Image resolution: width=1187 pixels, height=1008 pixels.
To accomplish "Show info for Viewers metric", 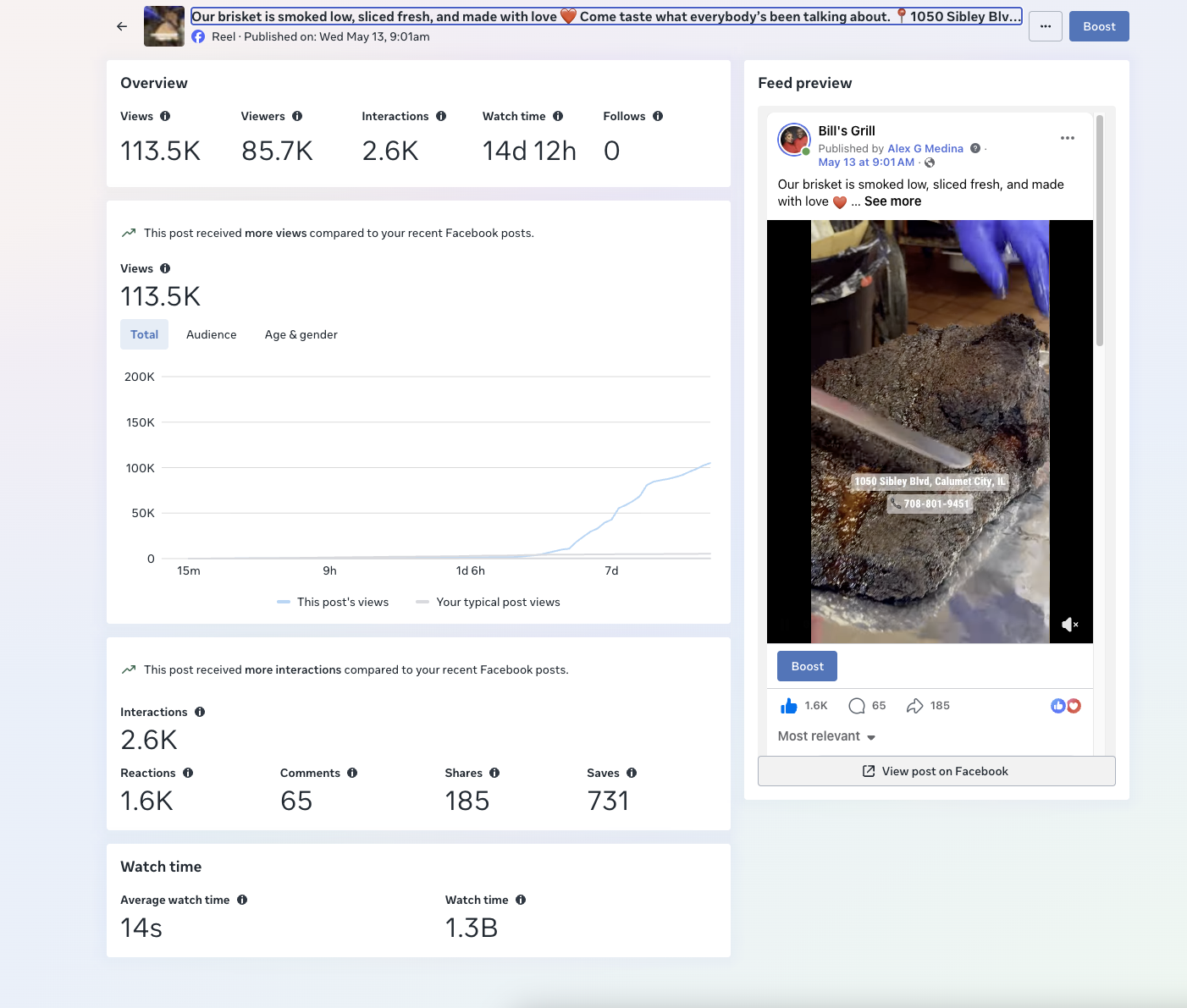I will [x=297, y=116].
